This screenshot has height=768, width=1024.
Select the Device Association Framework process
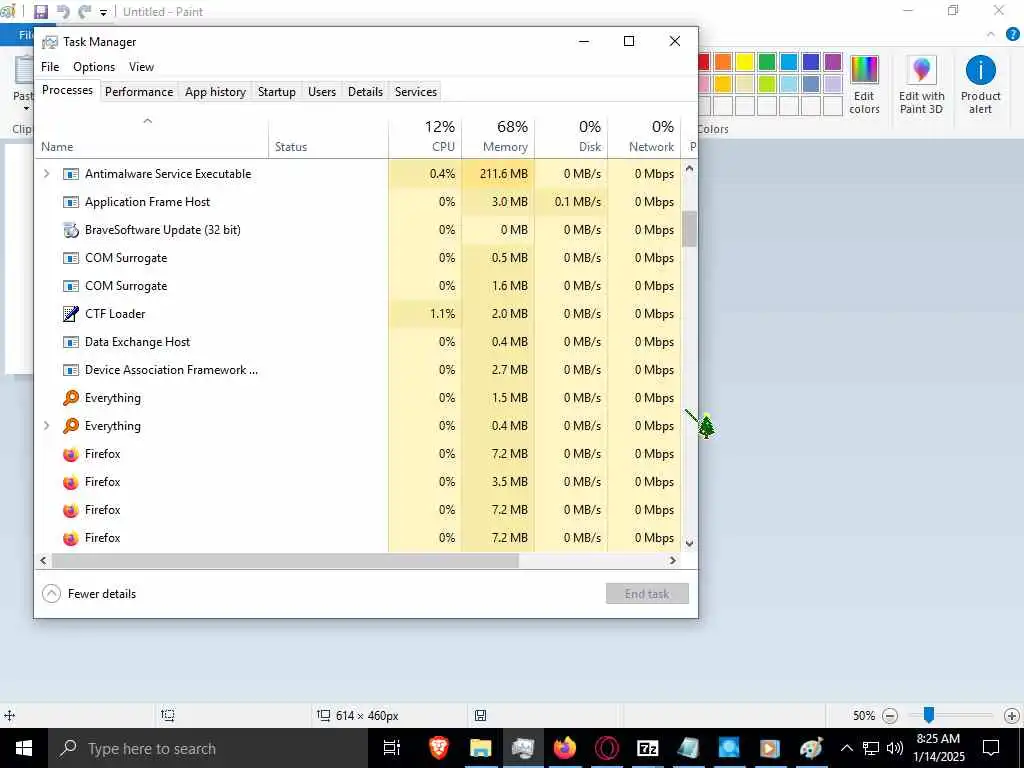[x=358, y=370]
